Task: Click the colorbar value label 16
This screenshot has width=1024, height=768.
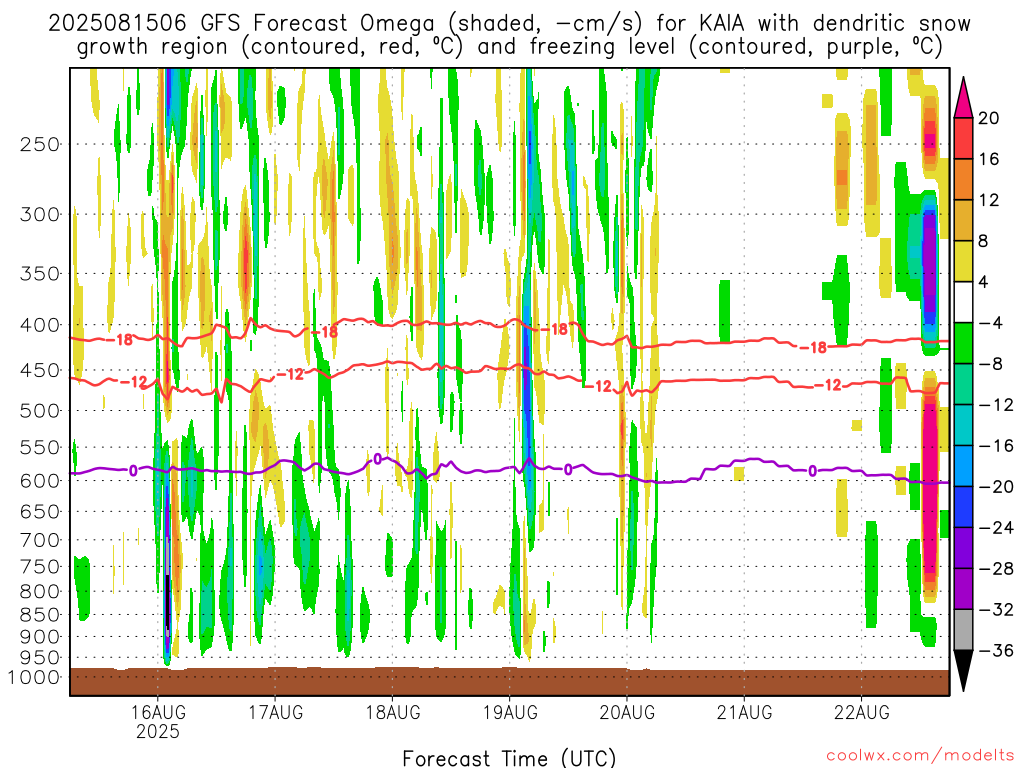Action: click(x=989, y=159)
